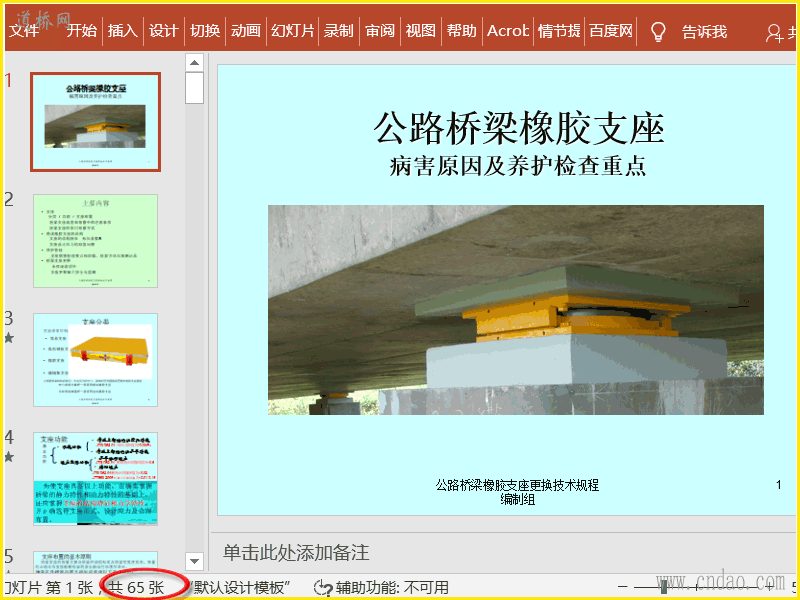Click animation star icon beside slide 3
This screenshot has height=600, width=800.
[x=9, y=338]
